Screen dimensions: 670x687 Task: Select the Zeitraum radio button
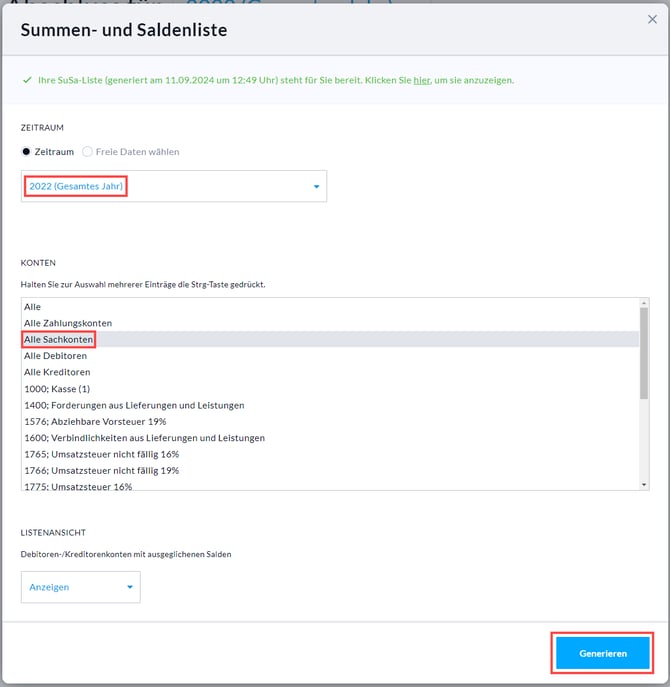coord(27,151)
